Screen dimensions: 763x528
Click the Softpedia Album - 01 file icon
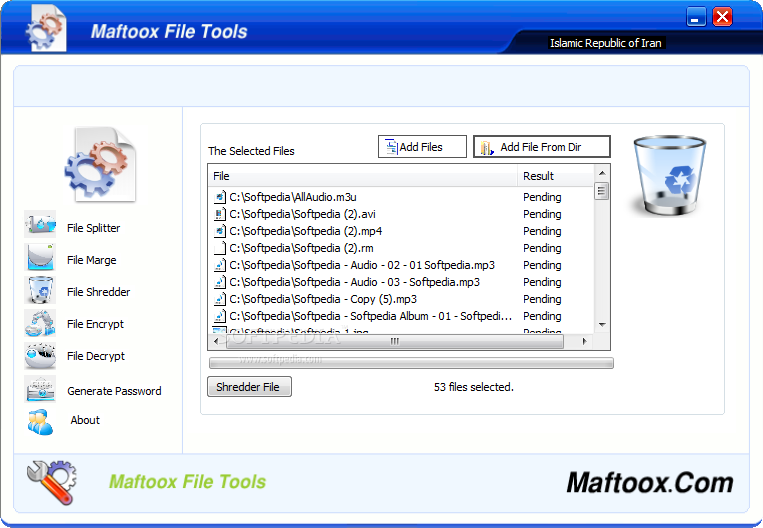[220, 316]
